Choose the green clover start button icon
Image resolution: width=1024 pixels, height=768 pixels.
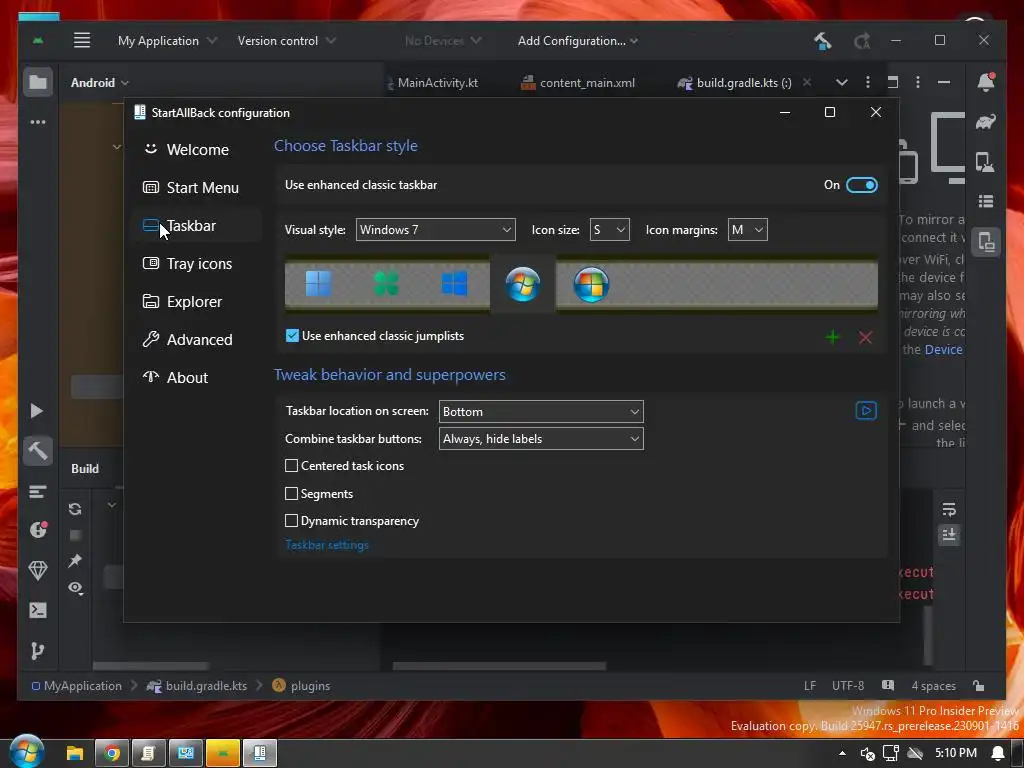pyautogui.click(x=387, y=284)
